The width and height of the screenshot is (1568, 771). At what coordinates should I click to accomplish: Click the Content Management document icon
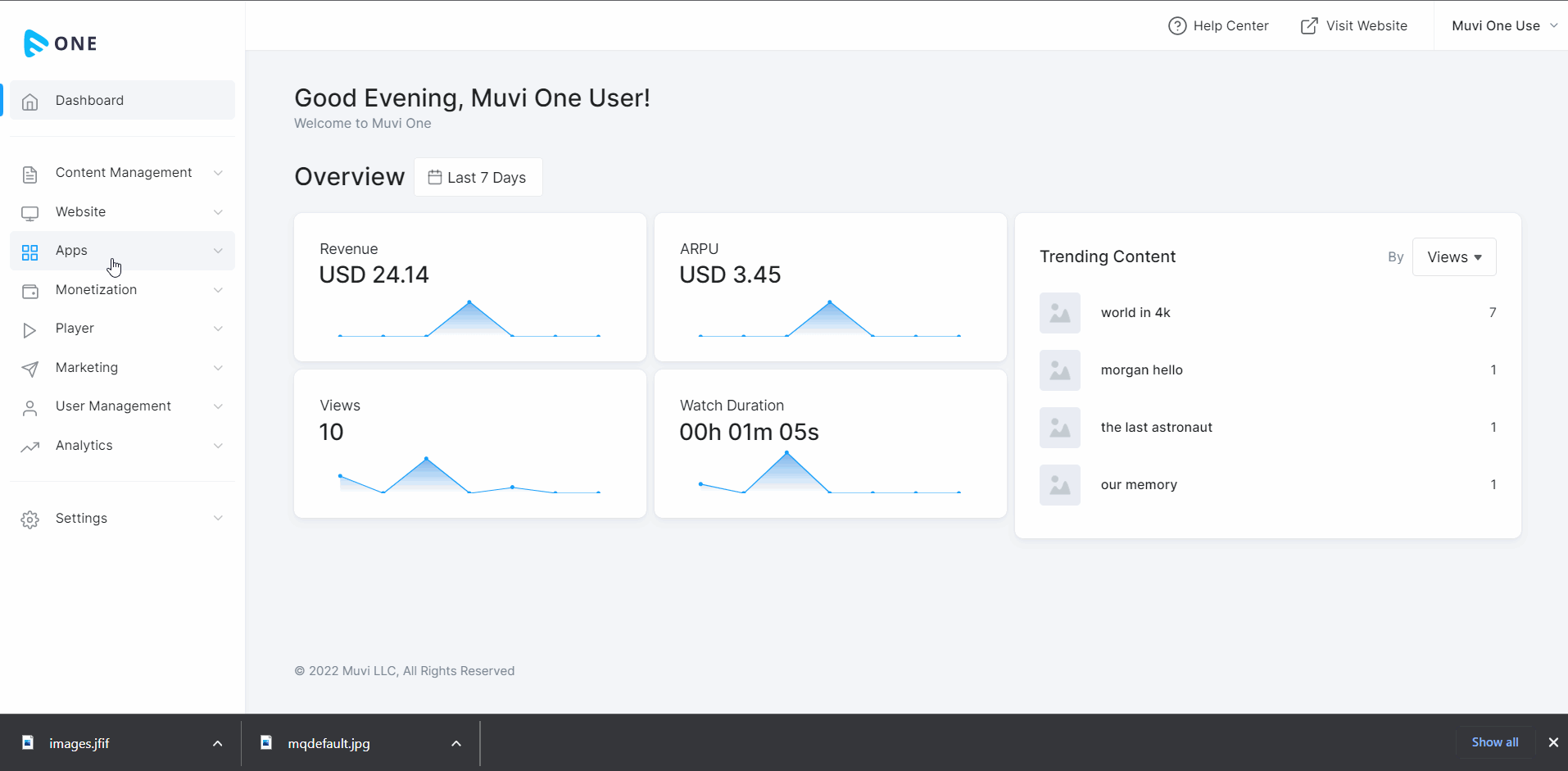[x=30, y=174]
